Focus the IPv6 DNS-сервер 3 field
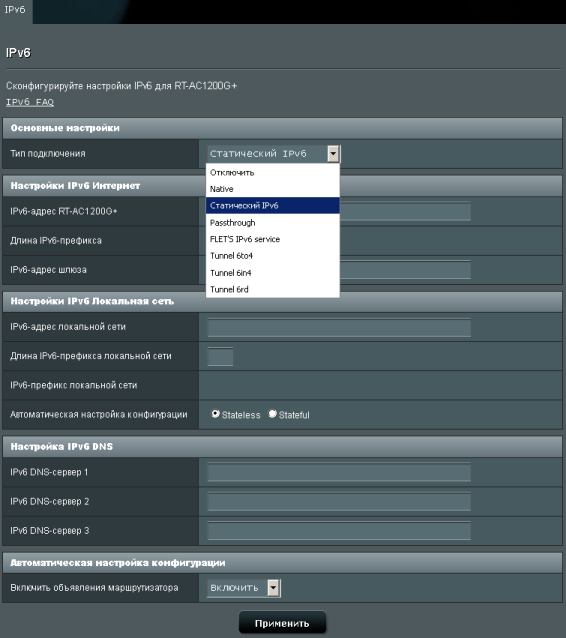The width and height of the screenshot is (566, 638). tap(339, 531)
